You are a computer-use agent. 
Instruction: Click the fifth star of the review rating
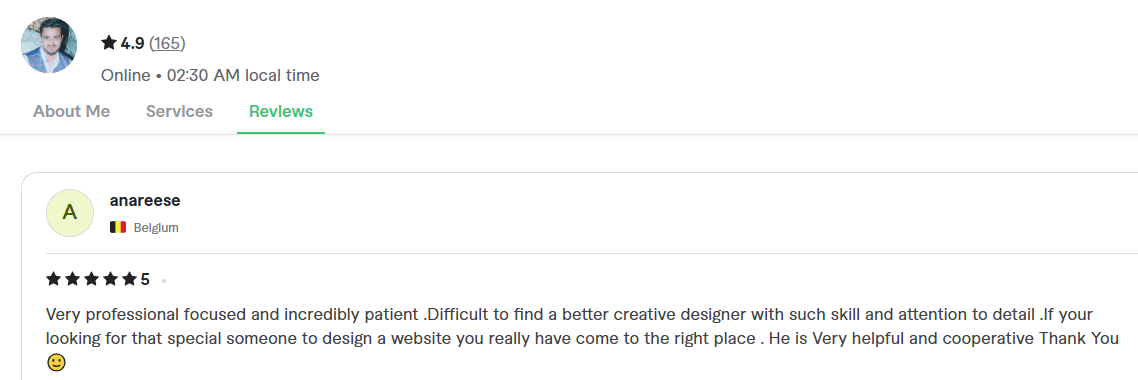pos(129,279)
